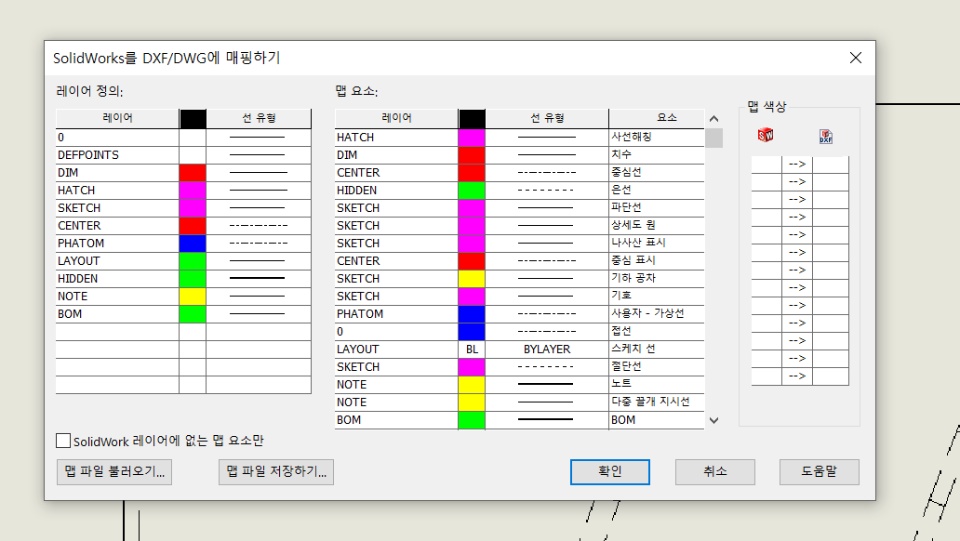Pick the magenta swatch for 사선해칭 element
The height and width of the screenshot is (541, 960).
point(472,137)
